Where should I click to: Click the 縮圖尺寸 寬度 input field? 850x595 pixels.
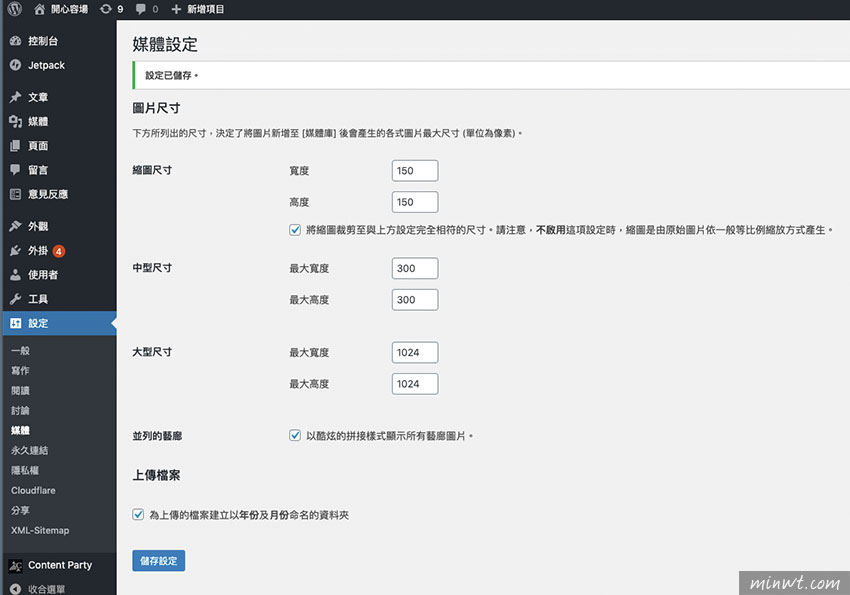click(x=415, y=171)
